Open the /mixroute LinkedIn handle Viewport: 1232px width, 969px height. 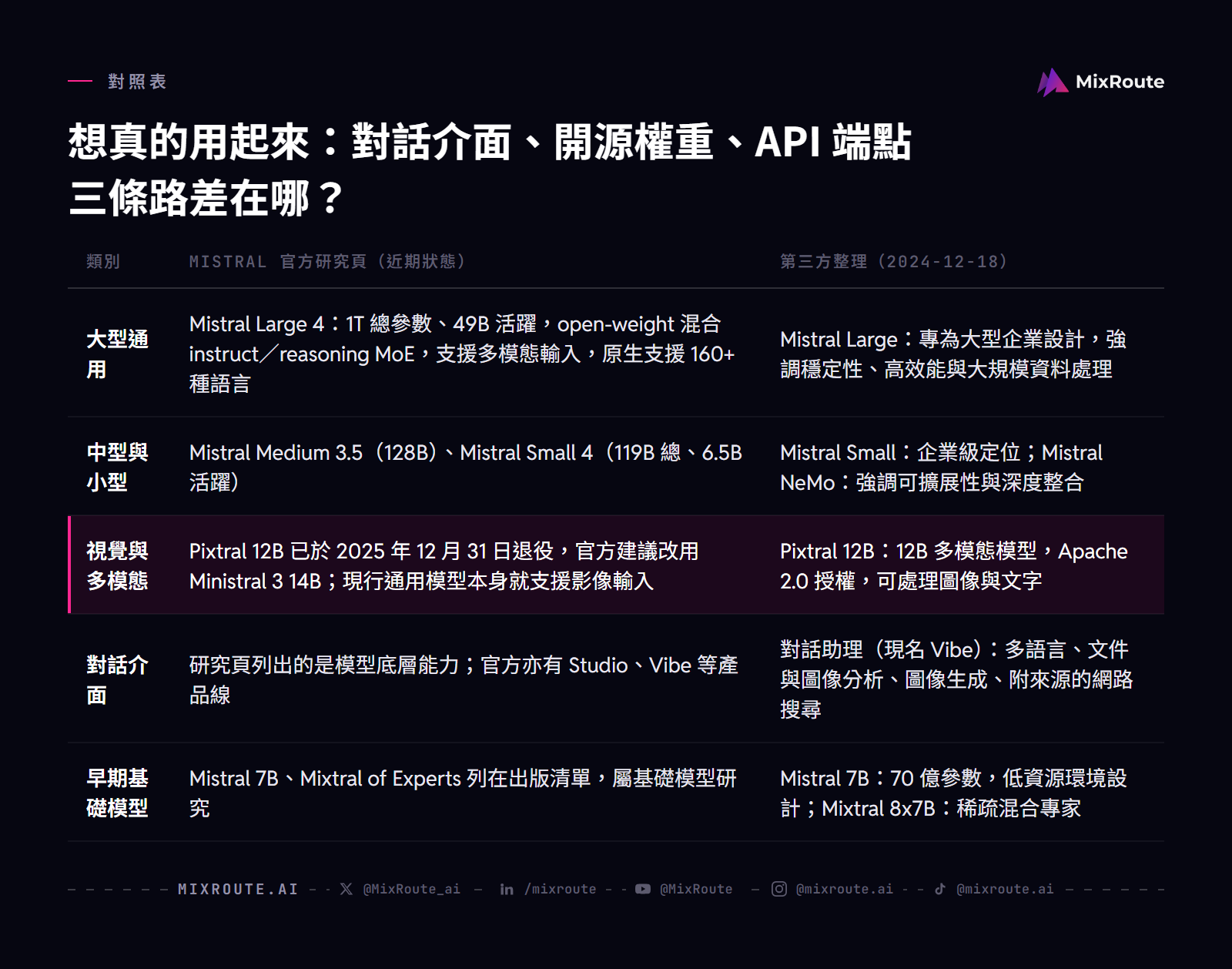coord(561,889)
